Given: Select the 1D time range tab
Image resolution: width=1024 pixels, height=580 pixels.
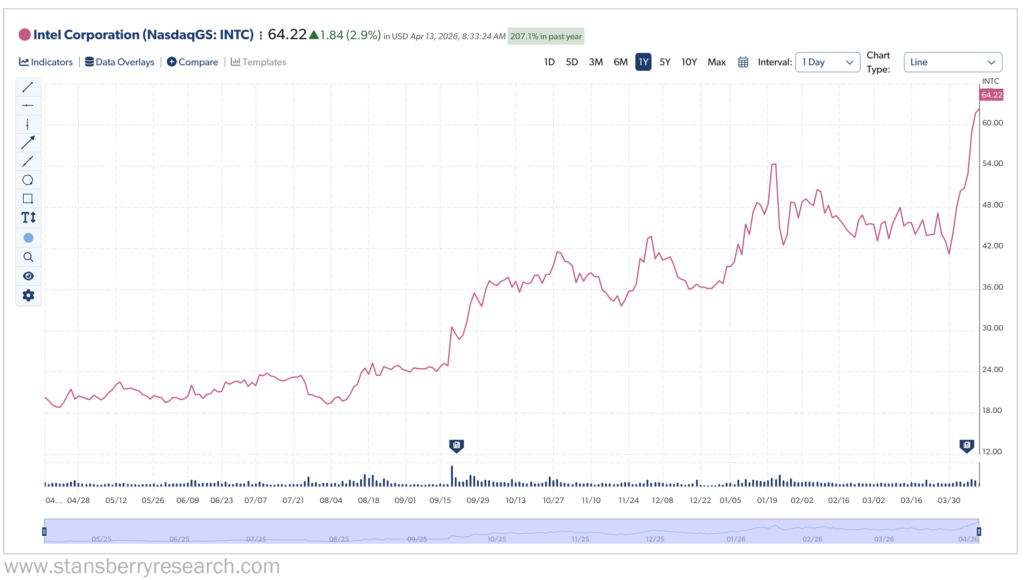Looking at the screenshot, I should [x=548, y=62].
